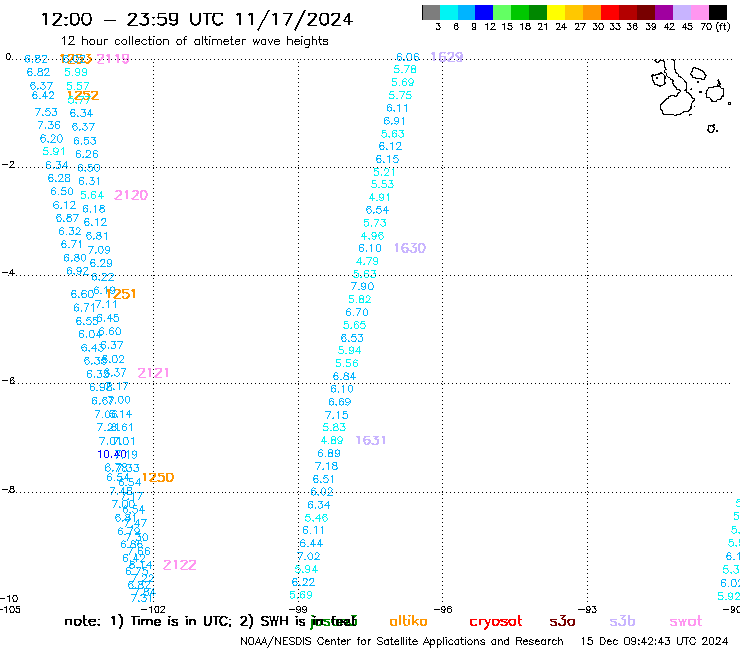The width and height of the screenshot is (740, 650).
Task: Click the -4 latitude axis label
Action: click(8, 273)
